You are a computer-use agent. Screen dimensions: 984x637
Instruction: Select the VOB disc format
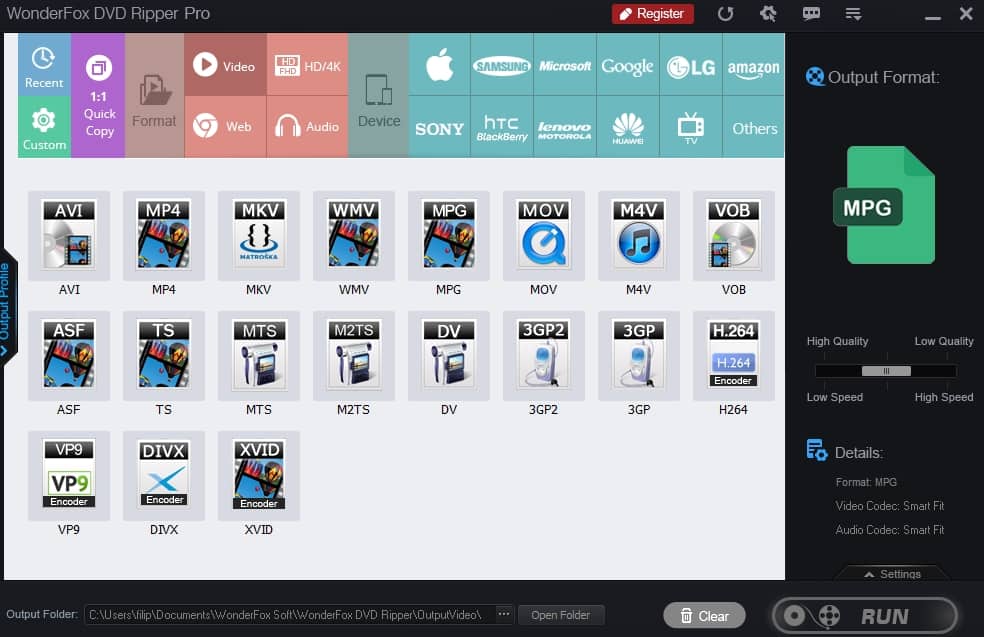tap(734, 235)
